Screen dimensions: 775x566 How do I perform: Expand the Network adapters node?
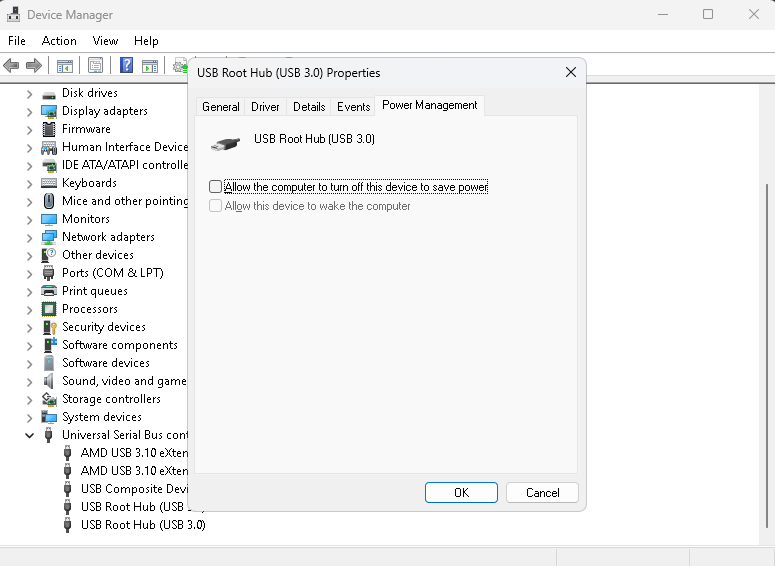point(30,238)
